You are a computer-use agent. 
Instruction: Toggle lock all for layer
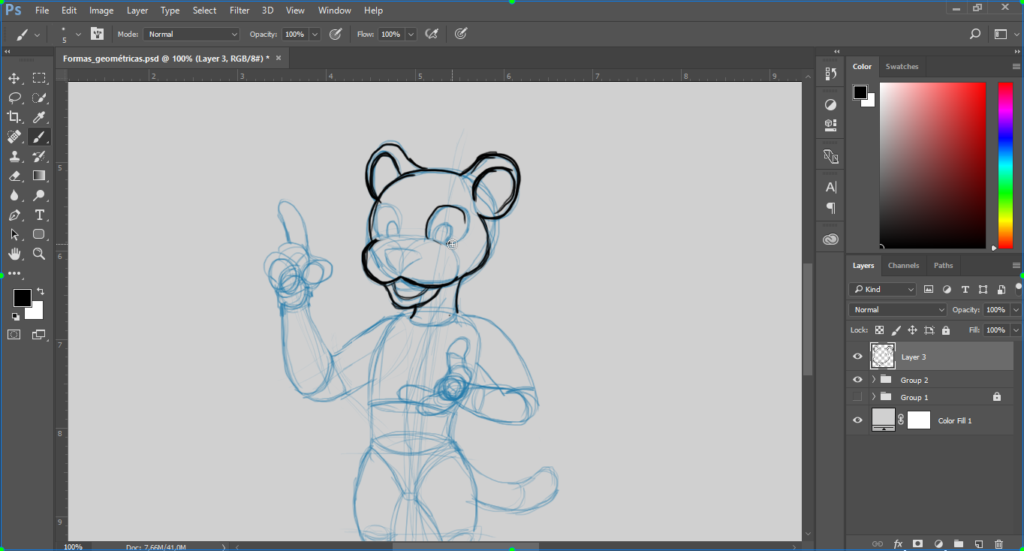point(946,330)
